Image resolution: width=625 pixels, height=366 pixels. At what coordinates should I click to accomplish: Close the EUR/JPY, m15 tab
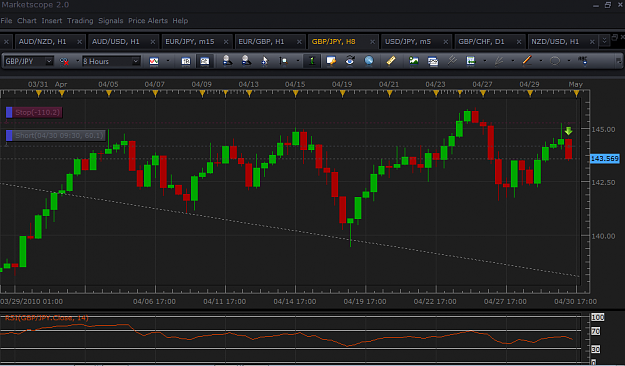click(x=226, y=41)
